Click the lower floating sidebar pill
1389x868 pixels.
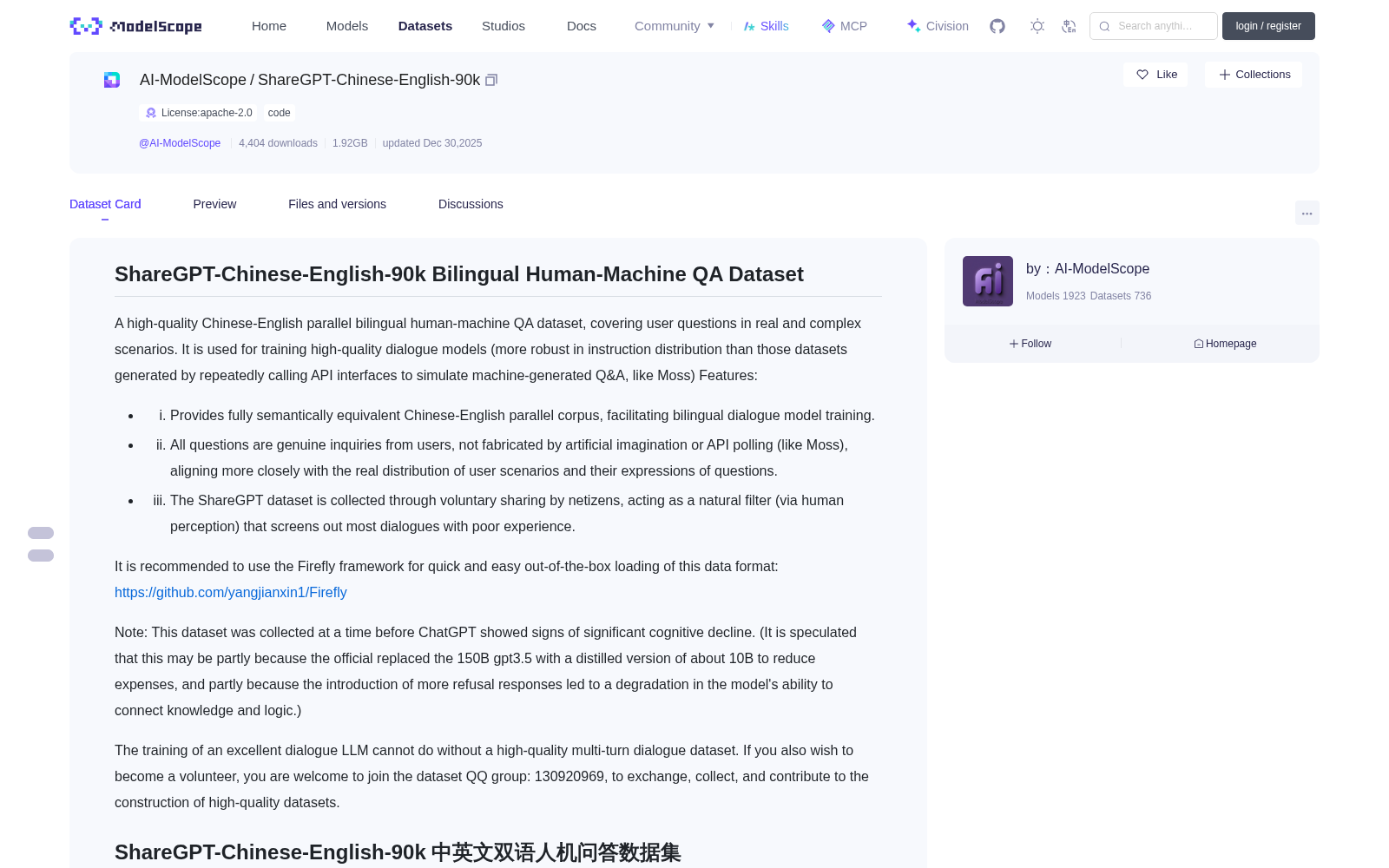pyautogui.click(x=41, y=556)
